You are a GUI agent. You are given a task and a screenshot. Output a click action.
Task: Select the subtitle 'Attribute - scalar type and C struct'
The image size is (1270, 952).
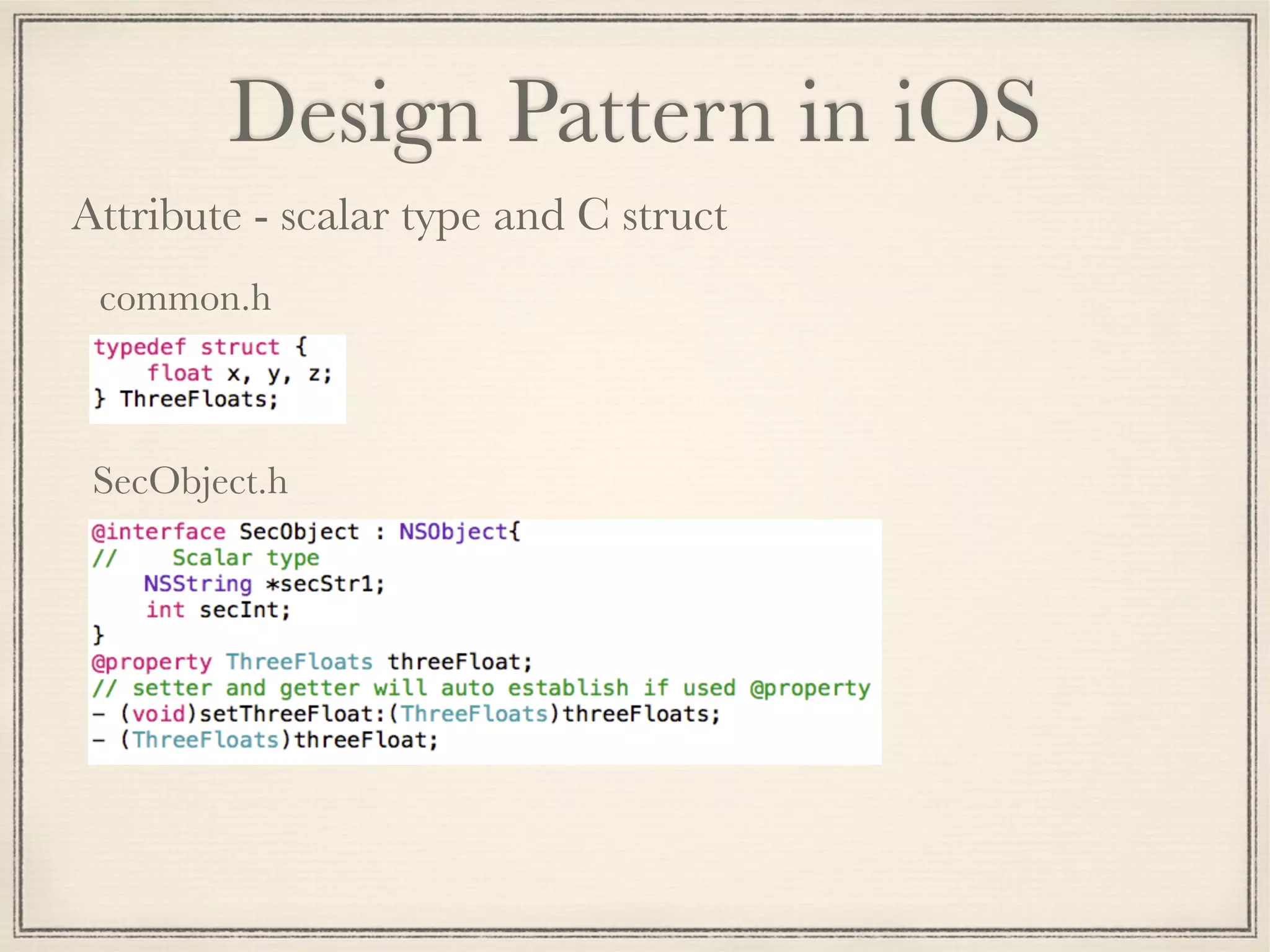(x=399, y=216)
